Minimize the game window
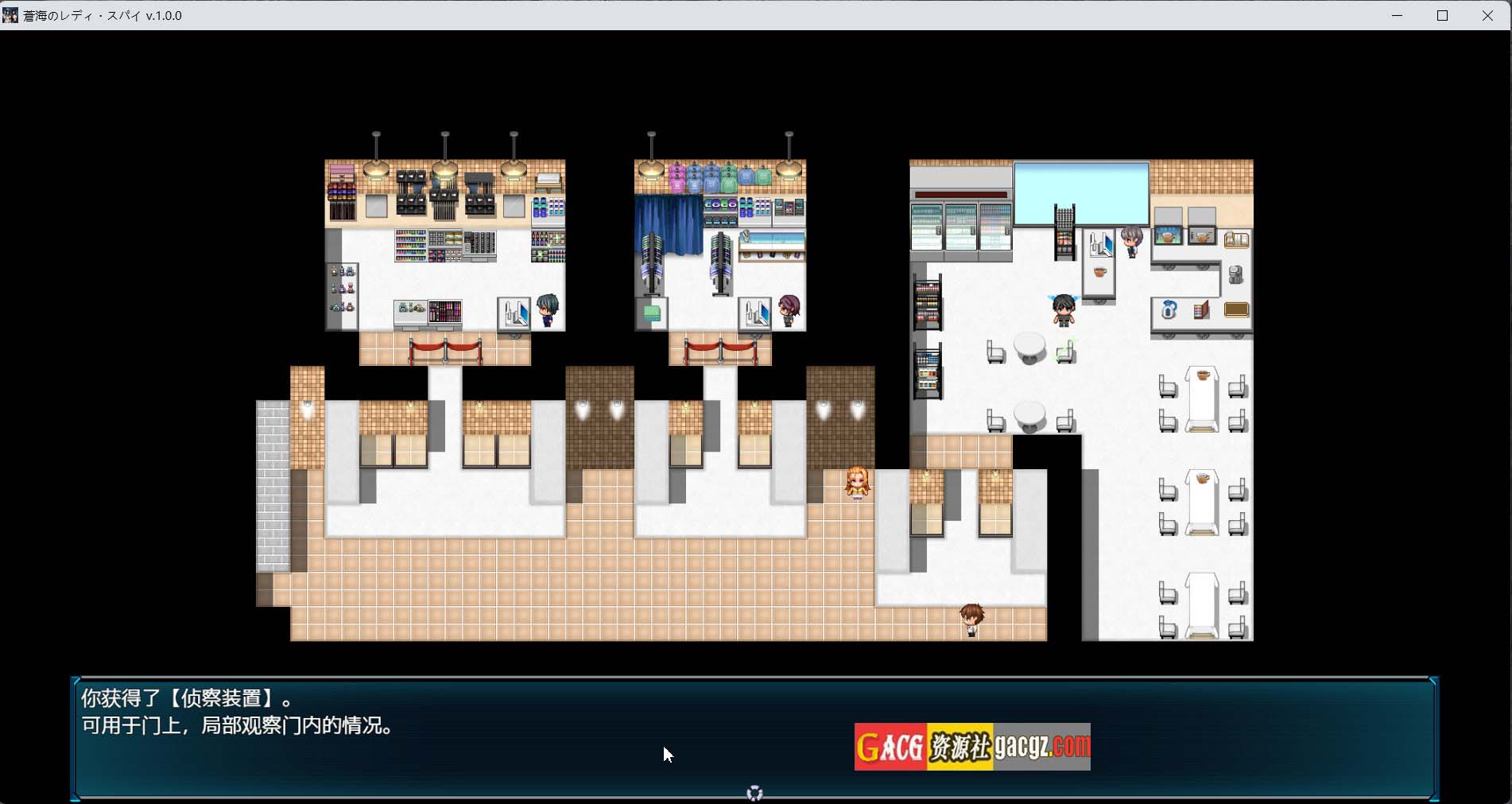 1397,15
